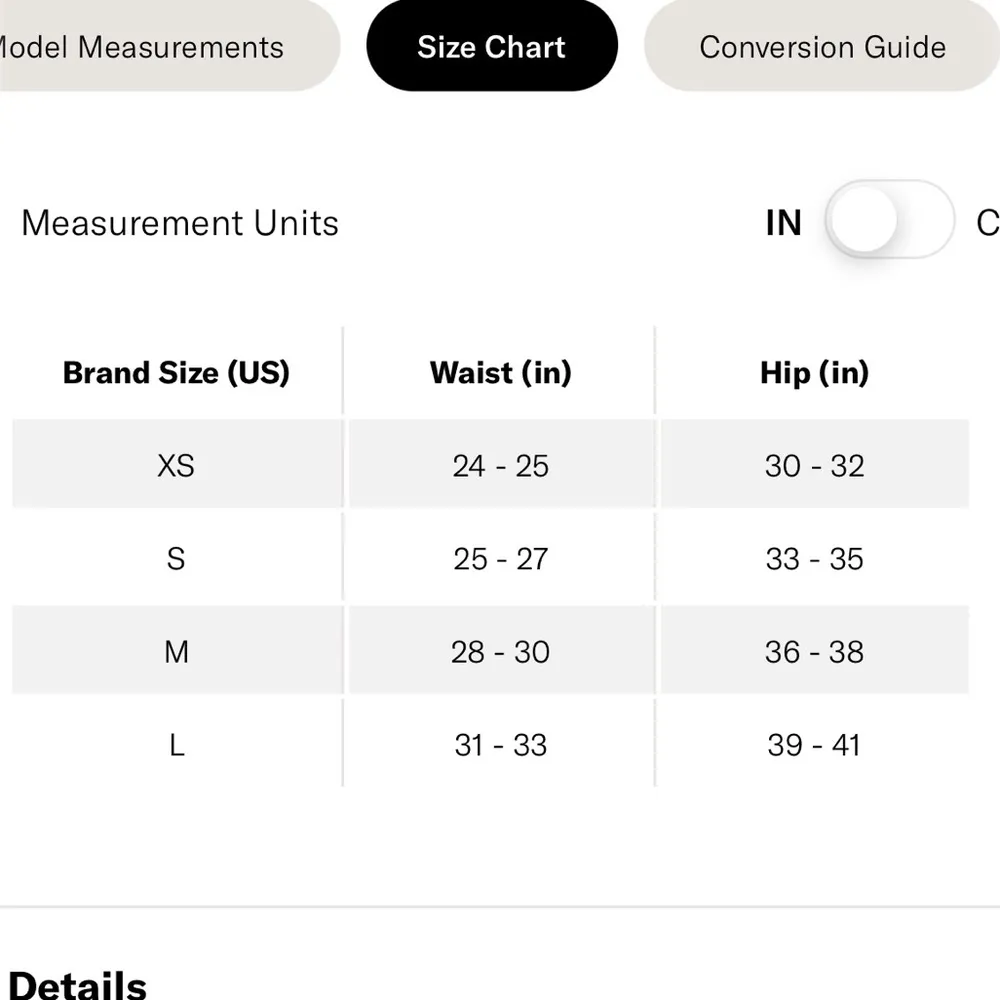This screenshot has width=1000, height=1000.
Task: Click the Brand Size (US) column header
Action: point(176,373)
